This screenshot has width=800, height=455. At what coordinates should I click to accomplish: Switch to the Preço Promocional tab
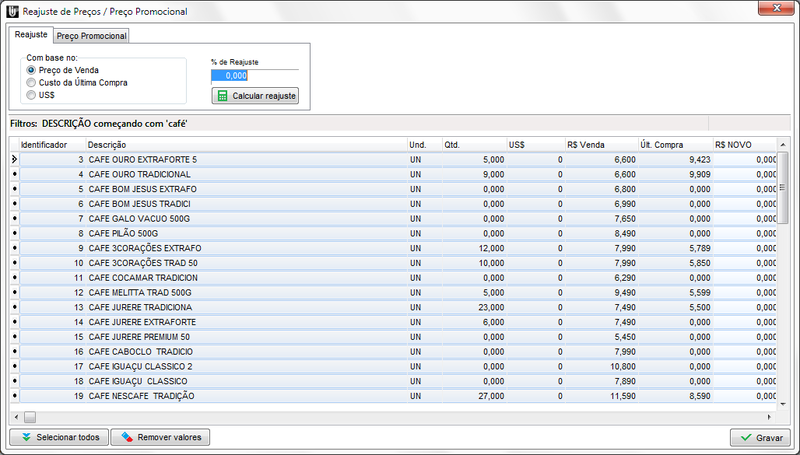[x=91, y=36]
